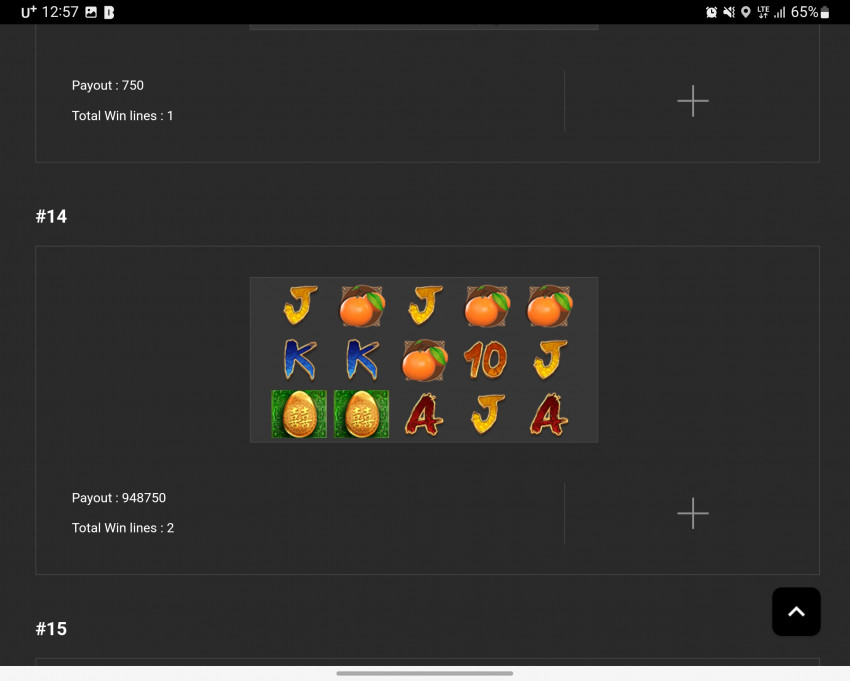Tap the battery 65% indicator
Screen dimensions: 850x681
point(810,12)
